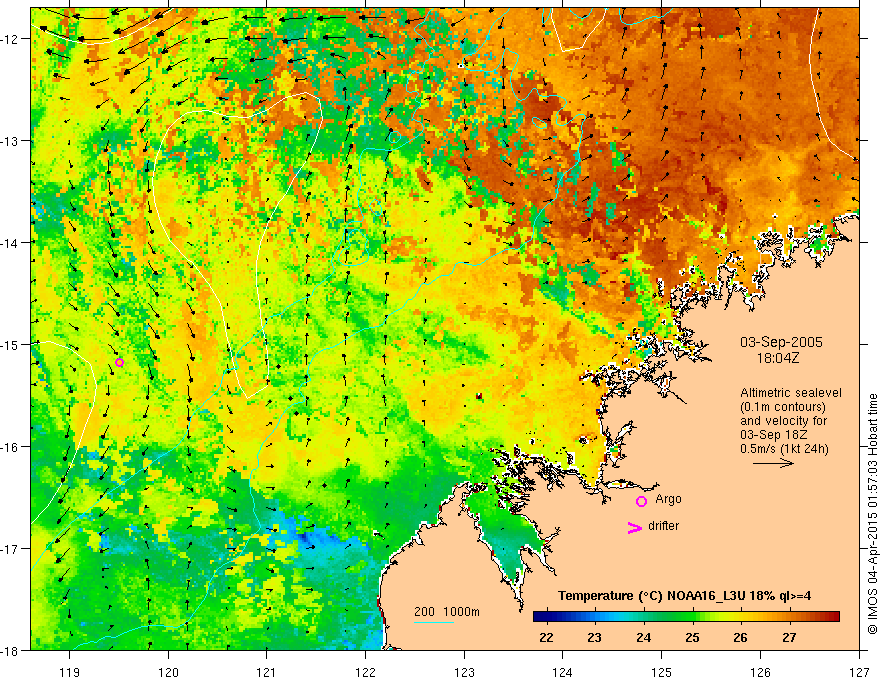This screenshot has height=680, width=880.
Task: Click the latitude axis label '-16'
Action: [10, 447]
